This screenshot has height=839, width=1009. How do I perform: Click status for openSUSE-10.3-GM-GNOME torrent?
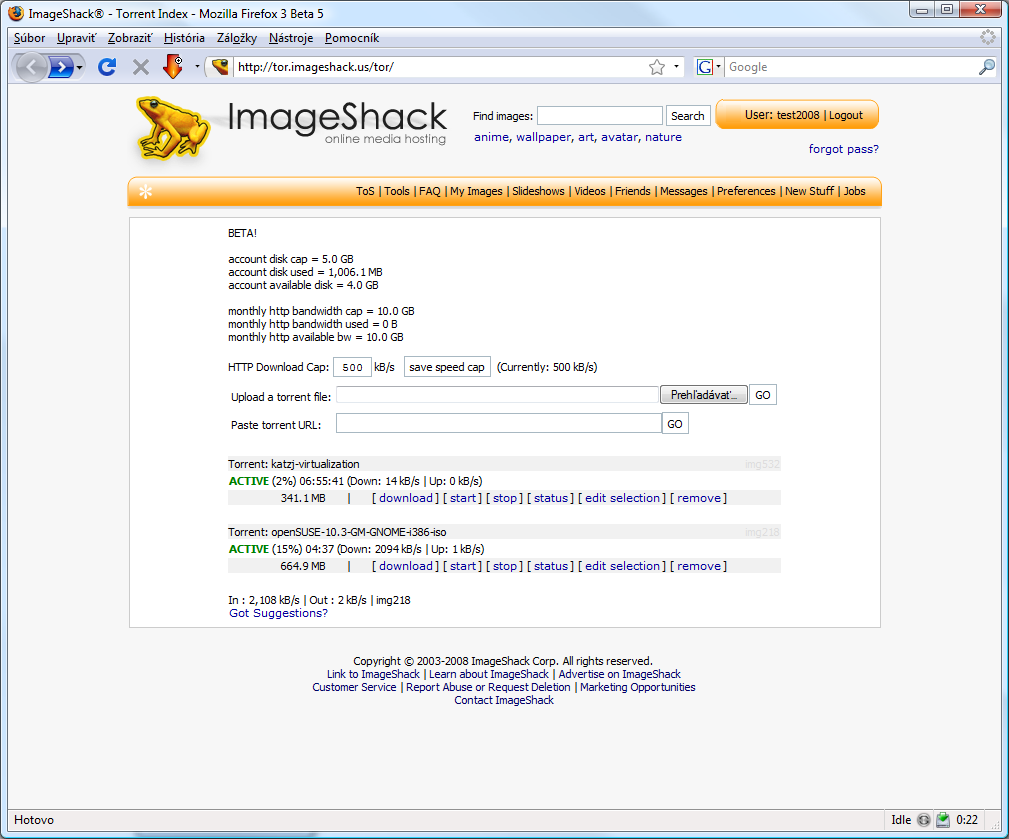click(551, 566)
